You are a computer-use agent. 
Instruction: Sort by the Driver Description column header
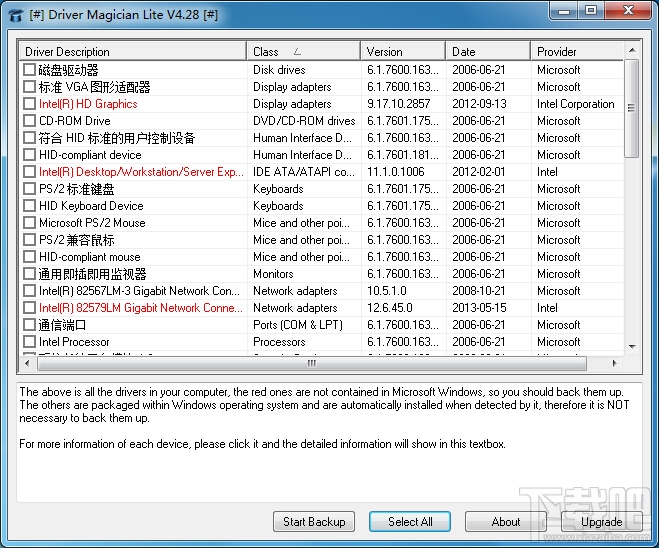click(x=133, y=52)
